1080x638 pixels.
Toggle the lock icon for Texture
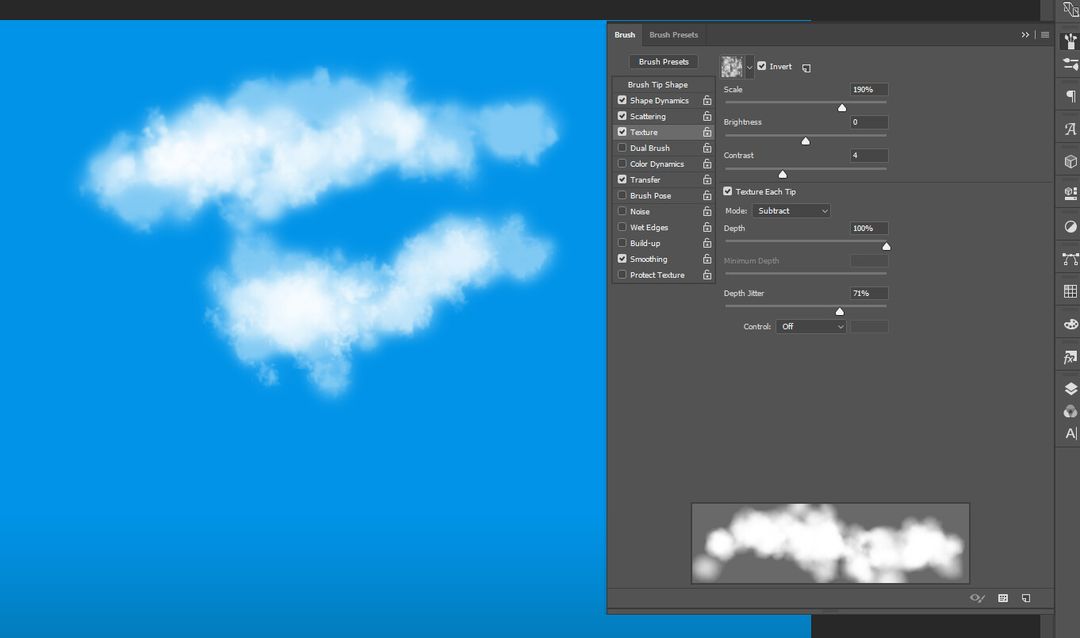(x=707, y=132)
